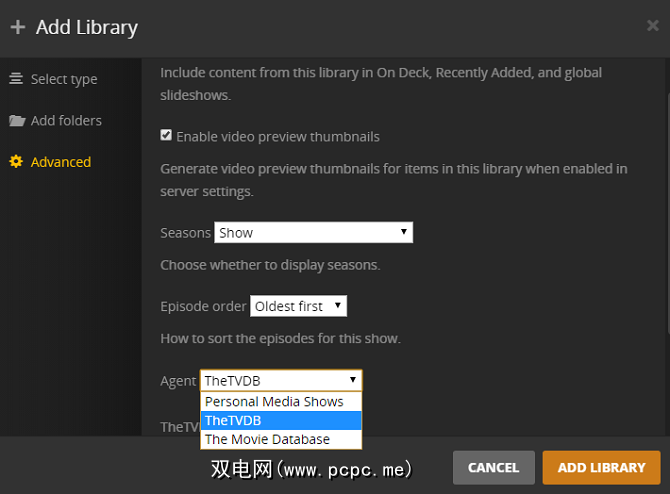Click the Add Library title text
Viewport: 670px width, 494px height.
pyautogui.click(x=87, y=28)
